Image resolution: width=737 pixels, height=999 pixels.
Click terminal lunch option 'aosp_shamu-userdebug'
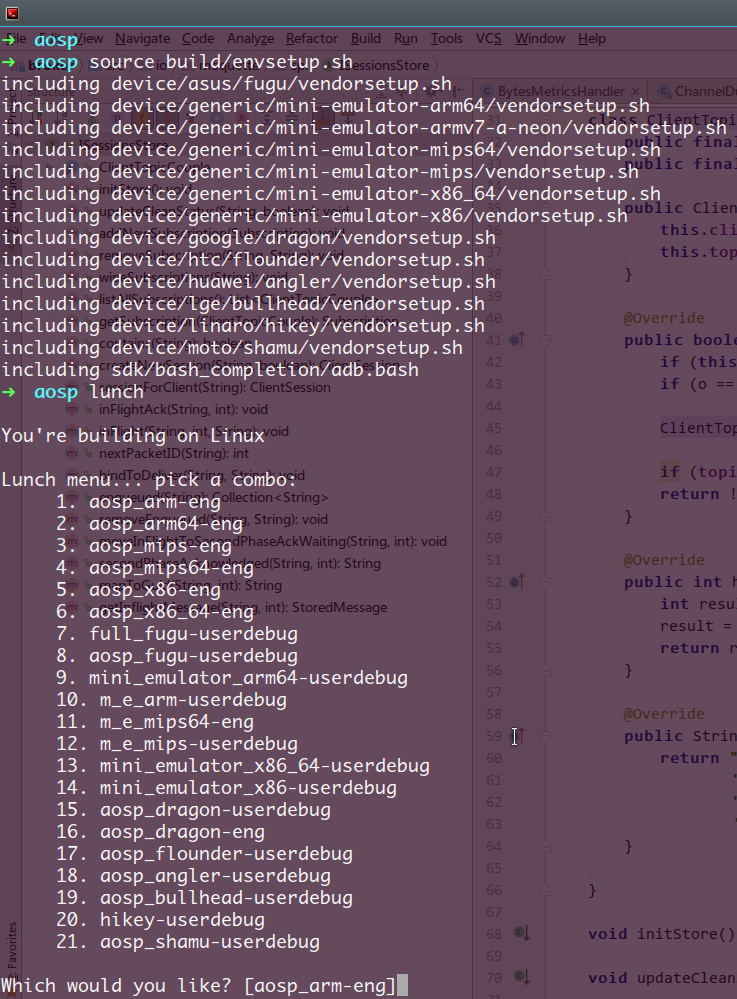click(x=210, y=942)
